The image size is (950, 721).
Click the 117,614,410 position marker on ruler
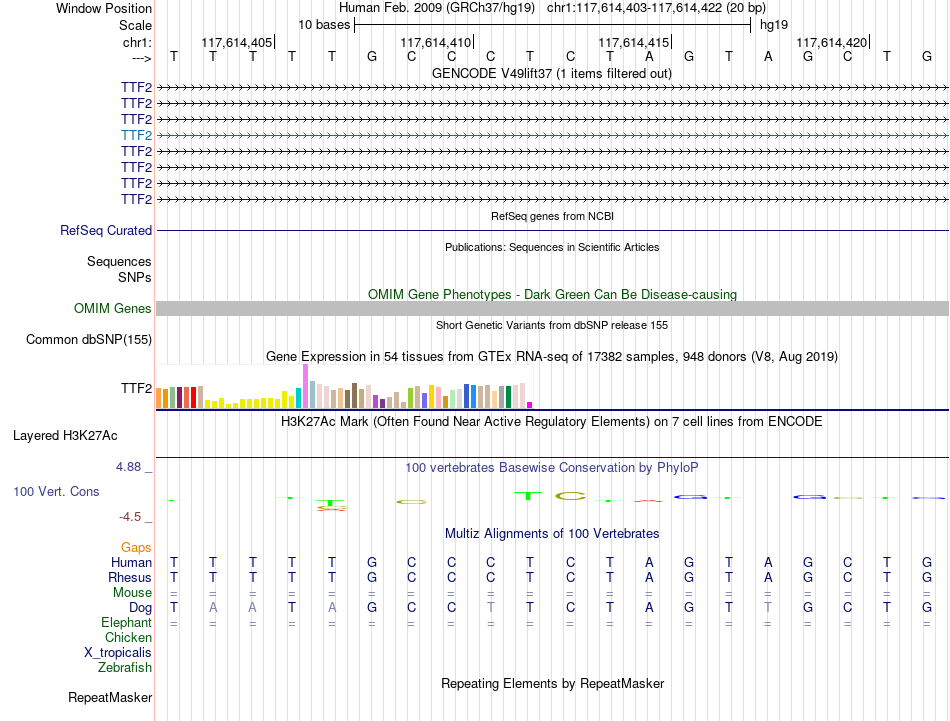coord(436,42)
